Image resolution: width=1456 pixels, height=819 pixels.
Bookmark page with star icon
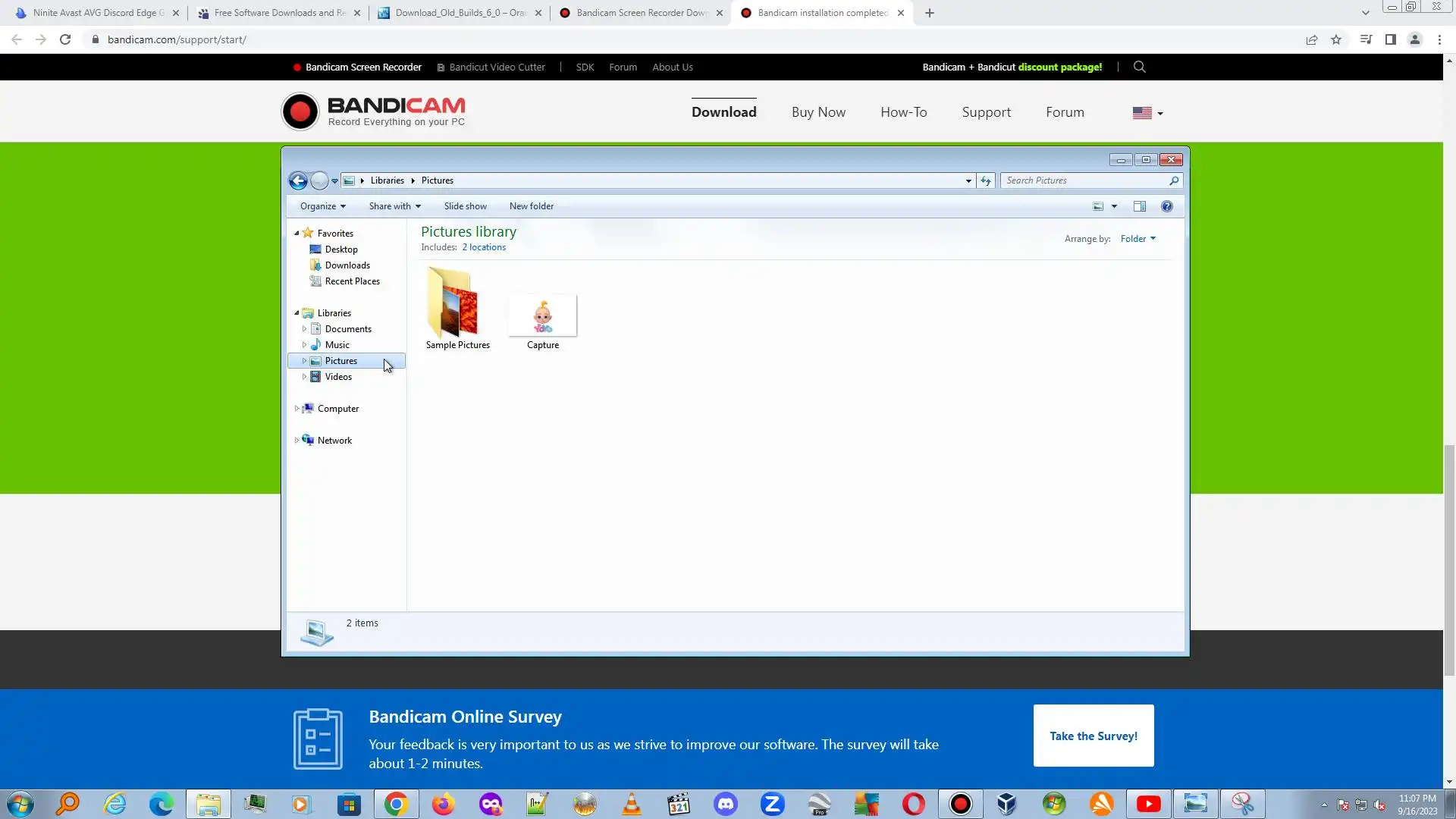click(1336, 39)
